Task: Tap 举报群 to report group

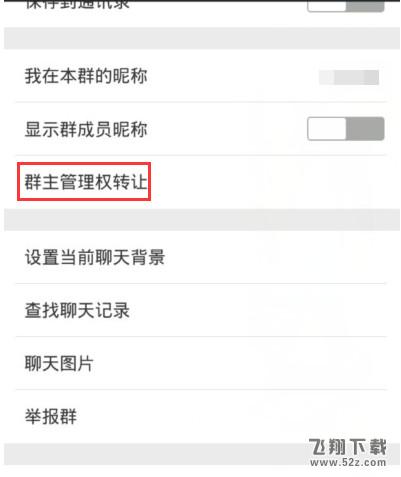Action: coord(201,416)
